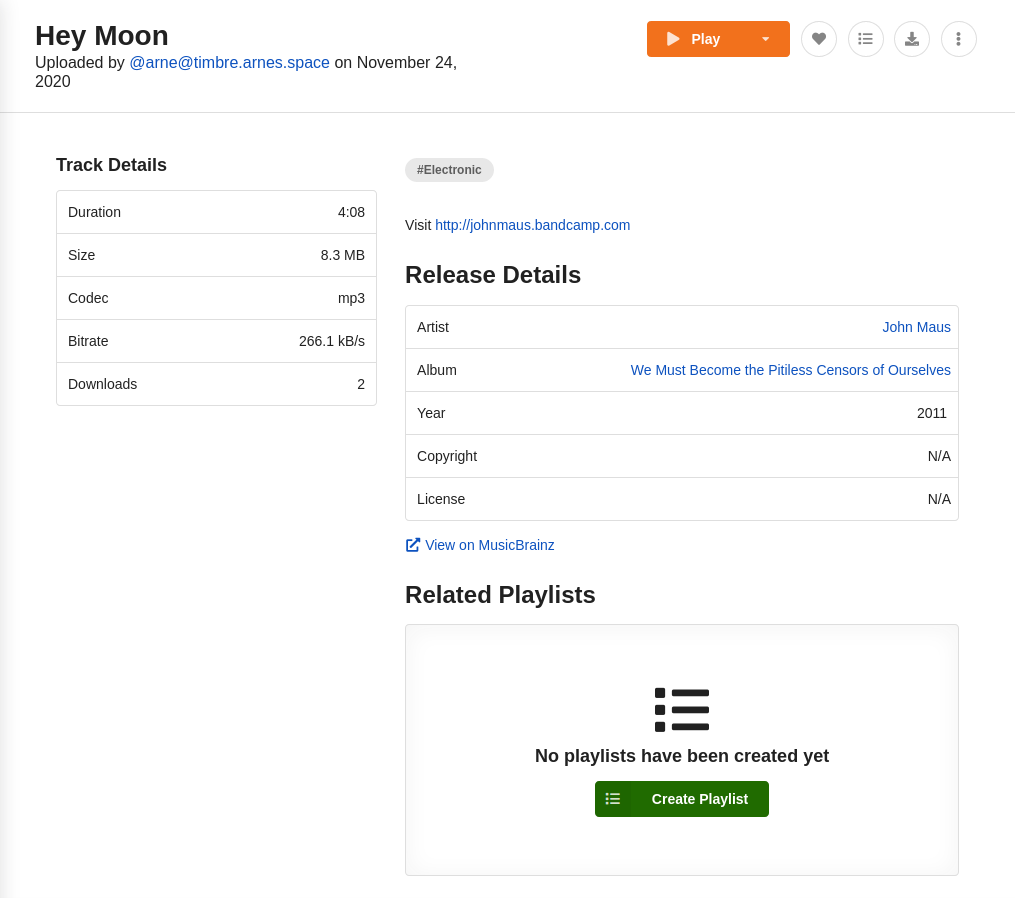Open the more options vertical ellipsis menu
The width and height of the screenshot is (1015, 898).
[x=959, y=39]
